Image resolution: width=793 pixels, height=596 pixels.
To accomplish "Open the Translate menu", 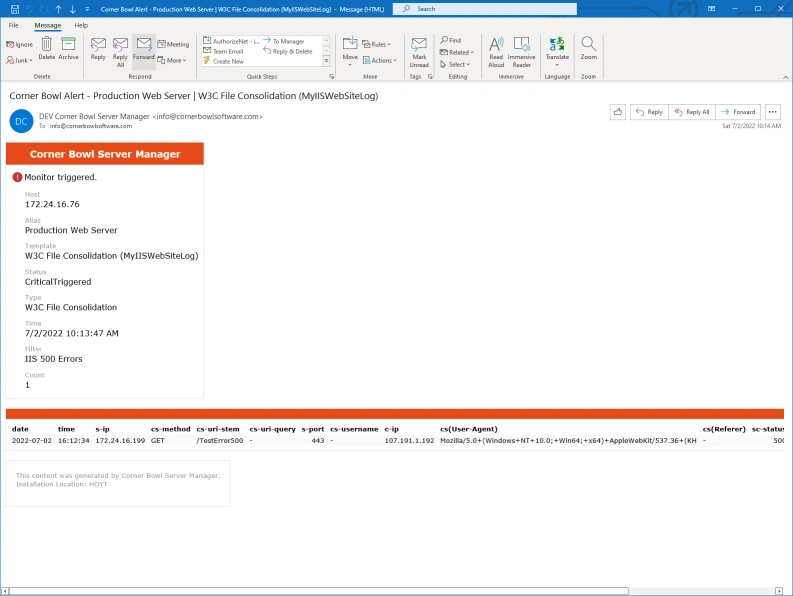I will (x=557, y=52).
